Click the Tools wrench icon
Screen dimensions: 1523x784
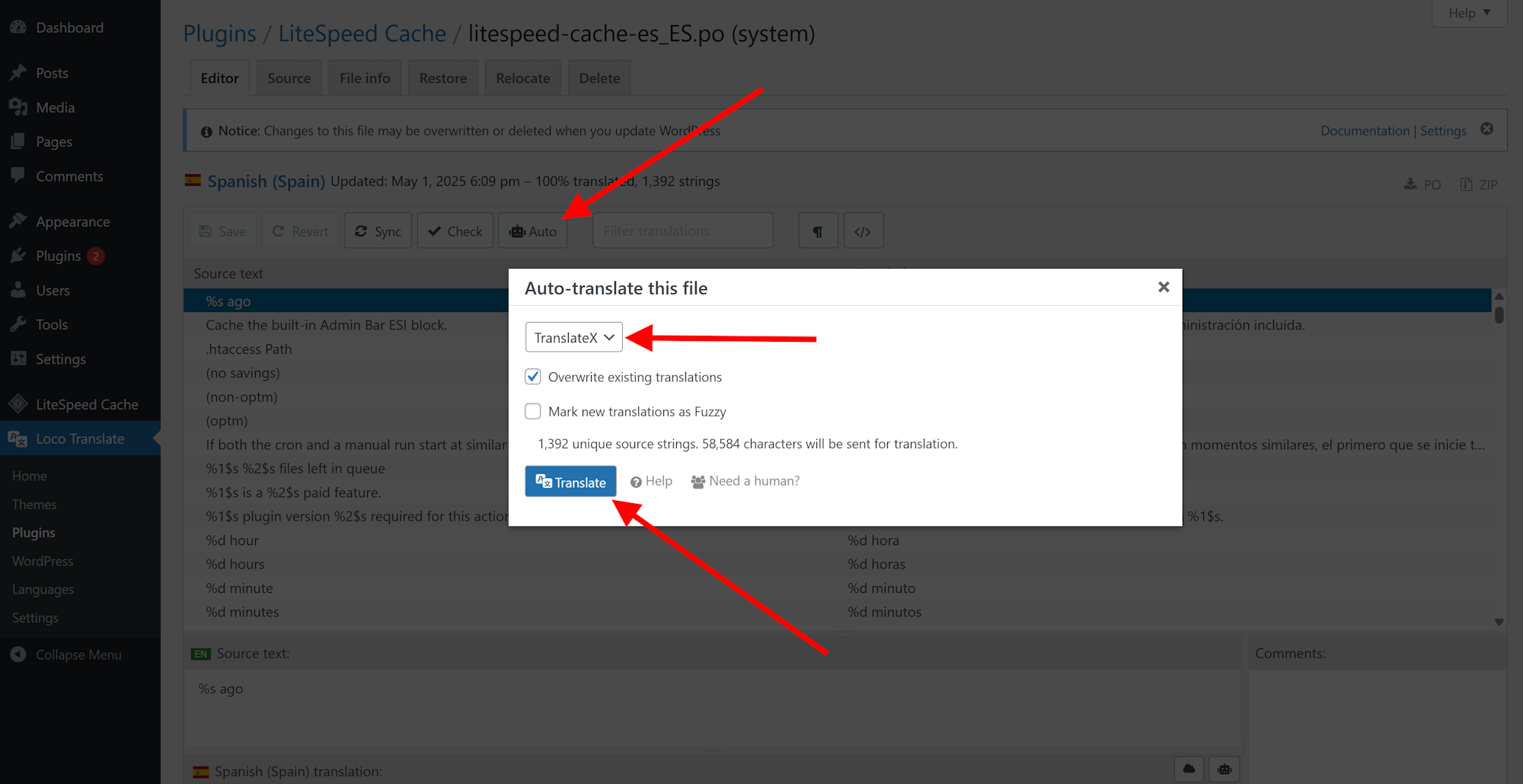tap(18, 324)
